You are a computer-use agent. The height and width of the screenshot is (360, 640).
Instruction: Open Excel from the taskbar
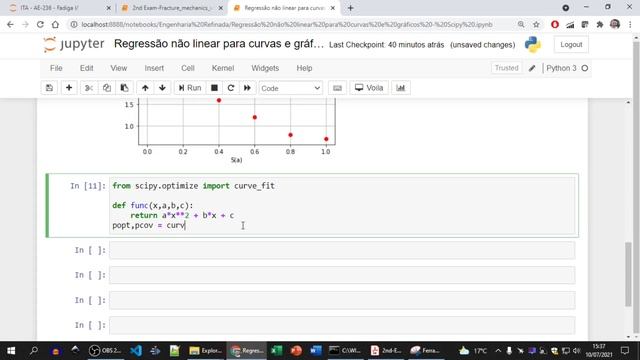click(277, 351)
